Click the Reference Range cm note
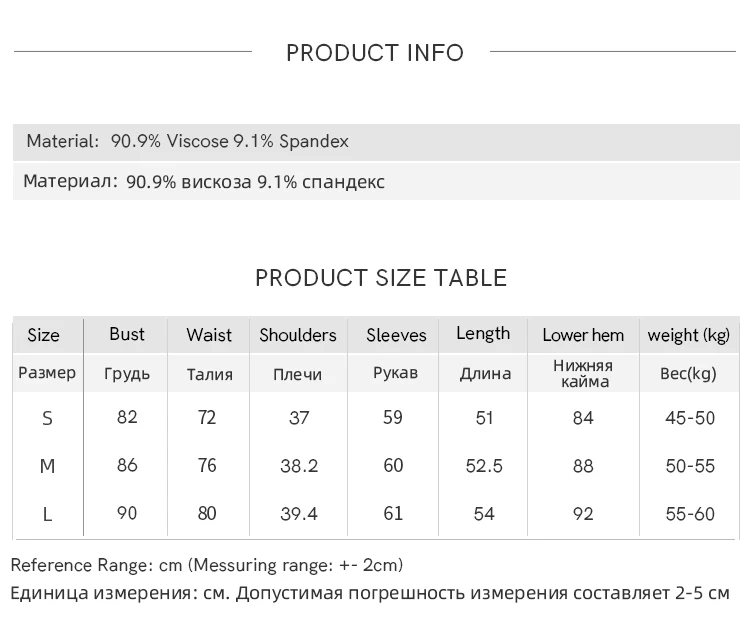Screen dimensions: 750x630 [x=207, y=566]
